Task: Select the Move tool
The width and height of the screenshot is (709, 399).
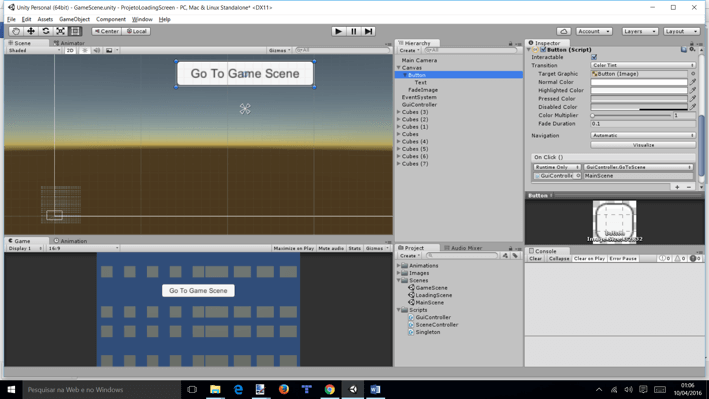Action: [31, 31]
